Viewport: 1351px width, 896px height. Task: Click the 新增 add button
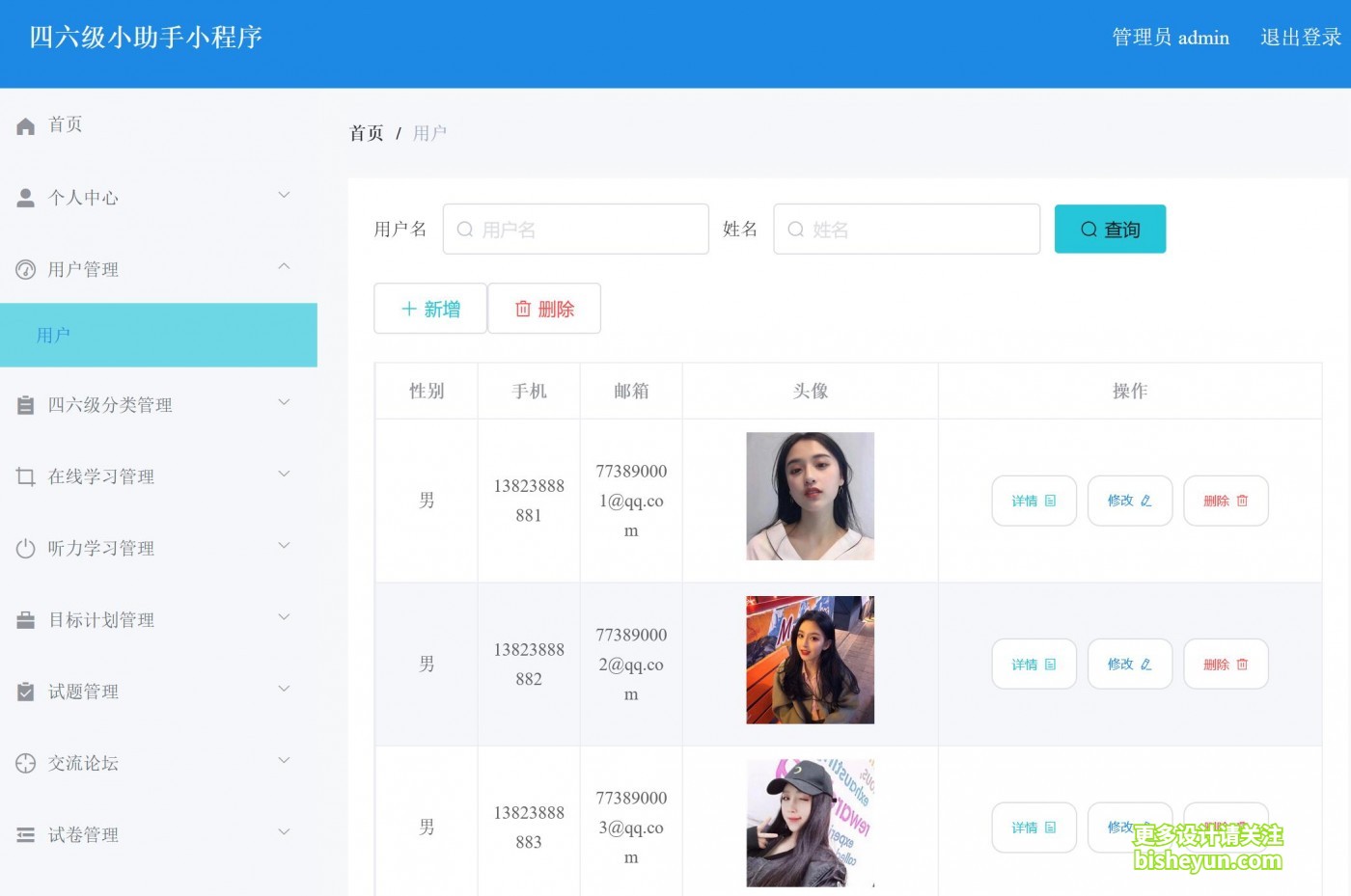pyautogui.click(x=429, y=308)
